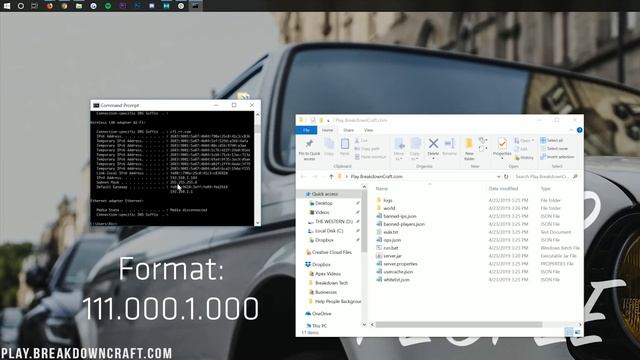The width and height of the screenshot is (640, 360).
Task: Switch to the Home ribbon tab
Action: 327,130
